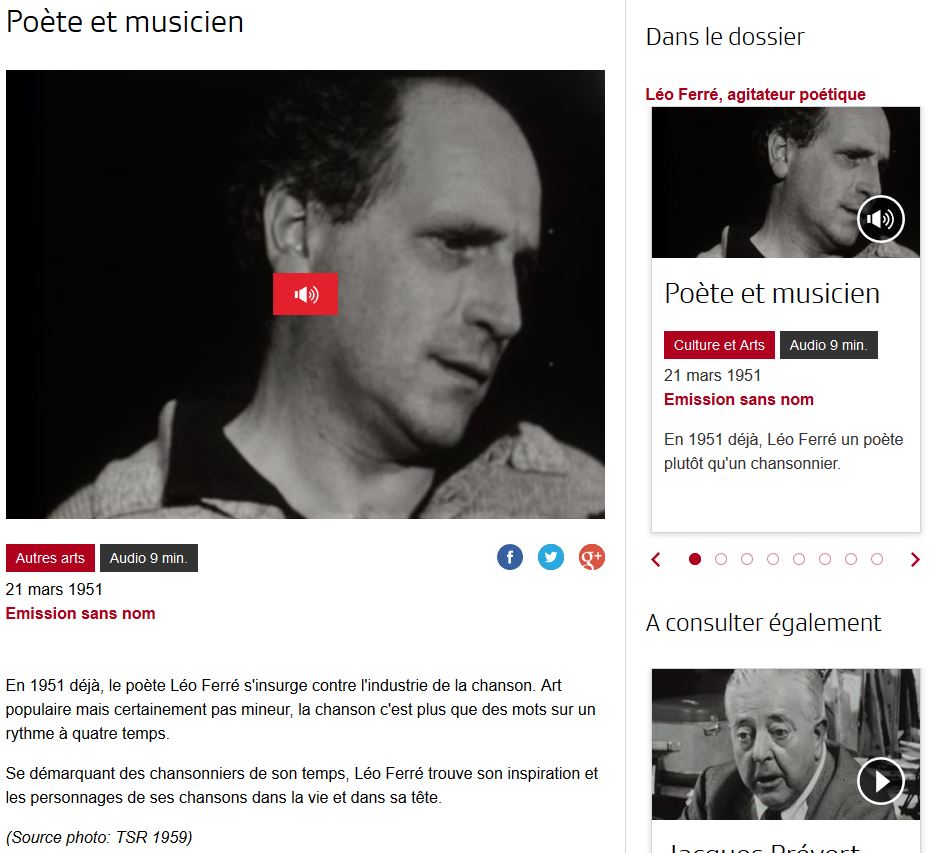The height and width of the screenshot is (853, 930).
Task: Select the last carousel dot
Action: [877, 559]
